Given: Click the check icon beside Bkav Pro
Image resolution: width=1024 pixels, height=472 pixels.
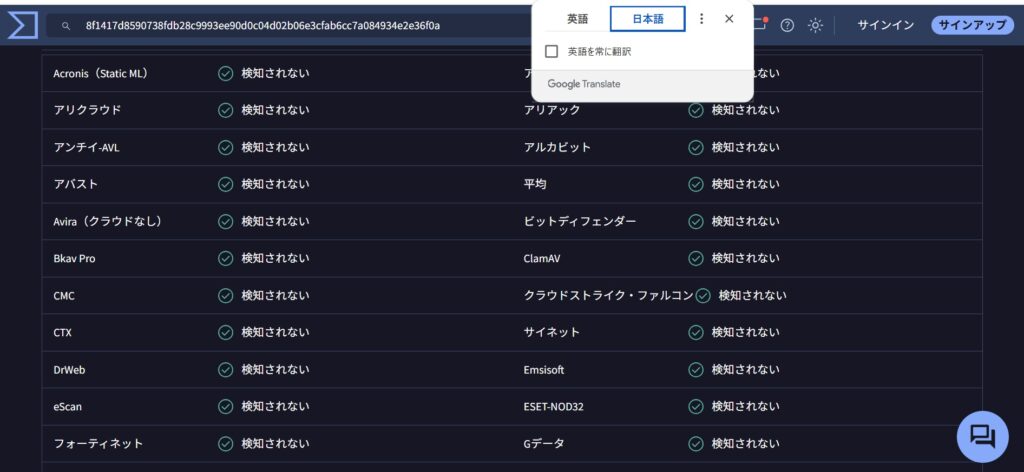Looking at the screenshot, I should 225,259.
